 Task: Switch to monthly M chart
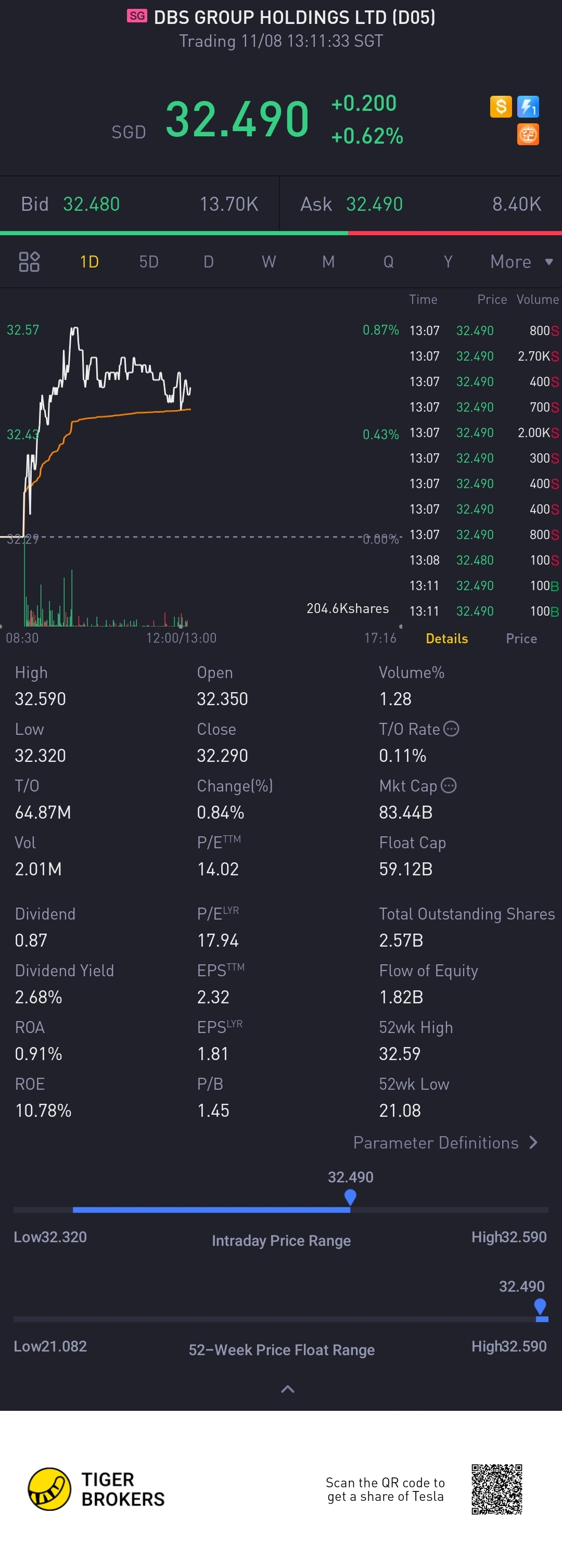(328, 262)
